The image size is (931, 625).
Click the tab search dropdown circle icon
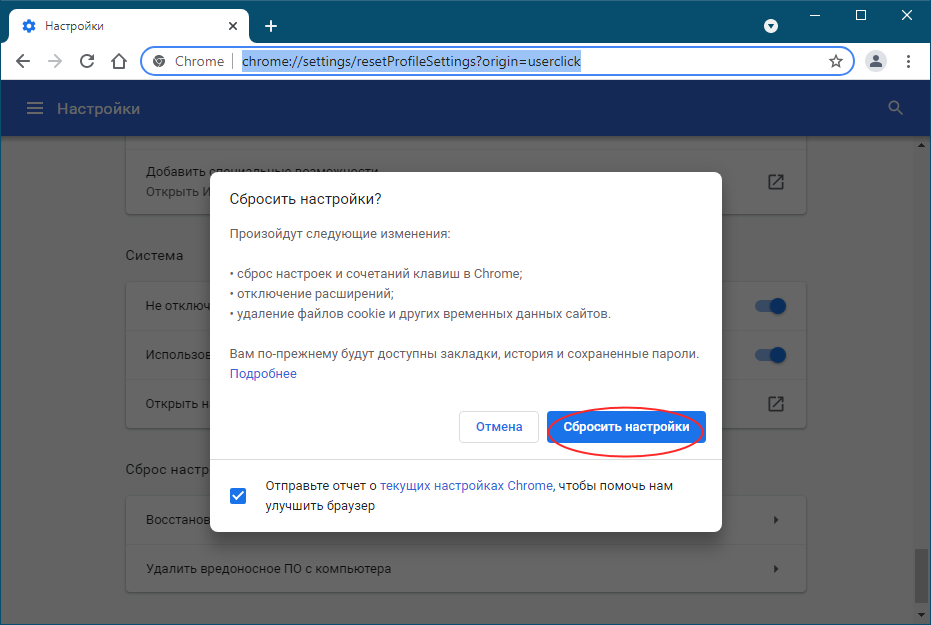point(771,26)
